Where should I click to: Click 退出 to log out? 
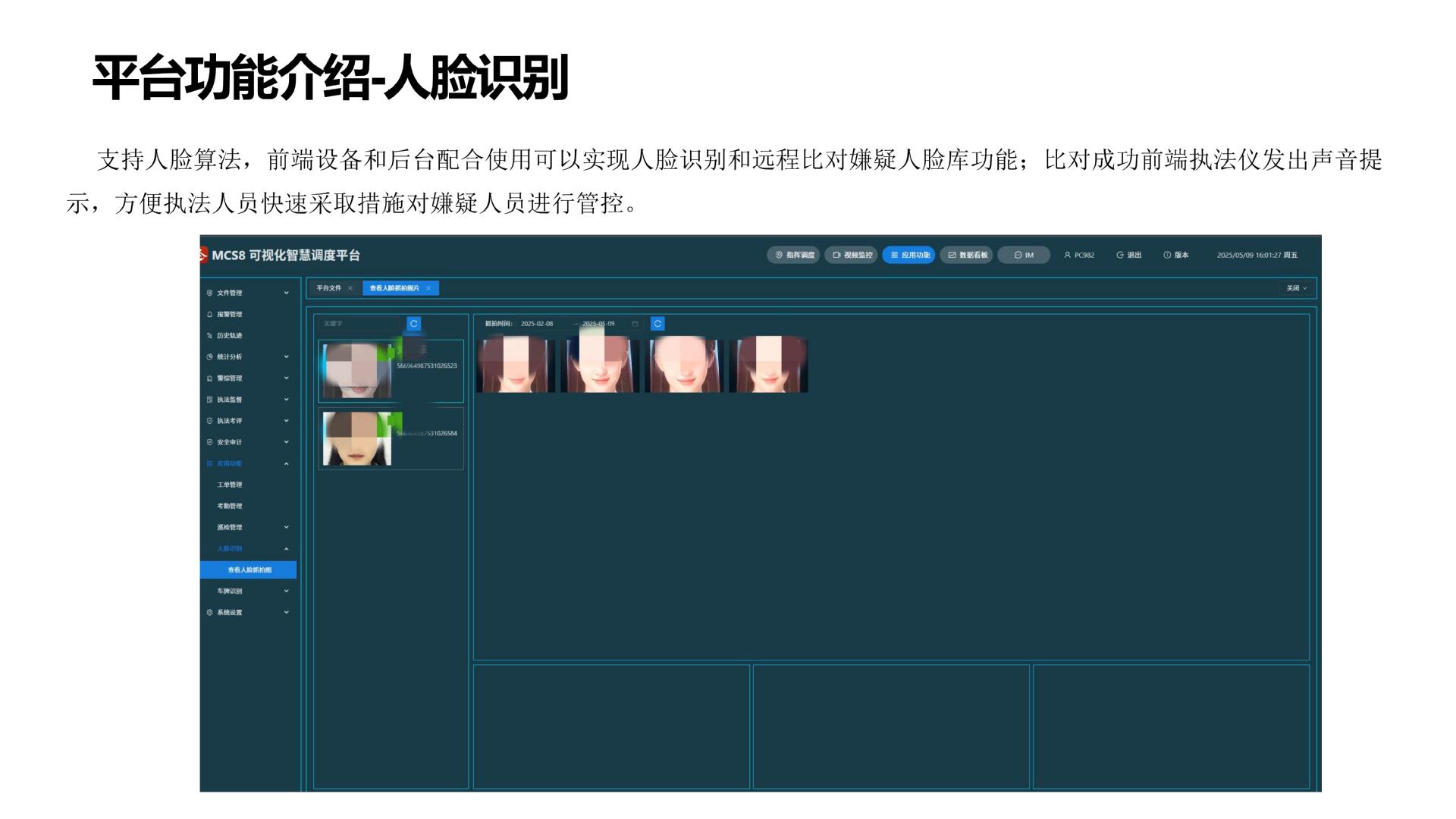pos(1128,255)
